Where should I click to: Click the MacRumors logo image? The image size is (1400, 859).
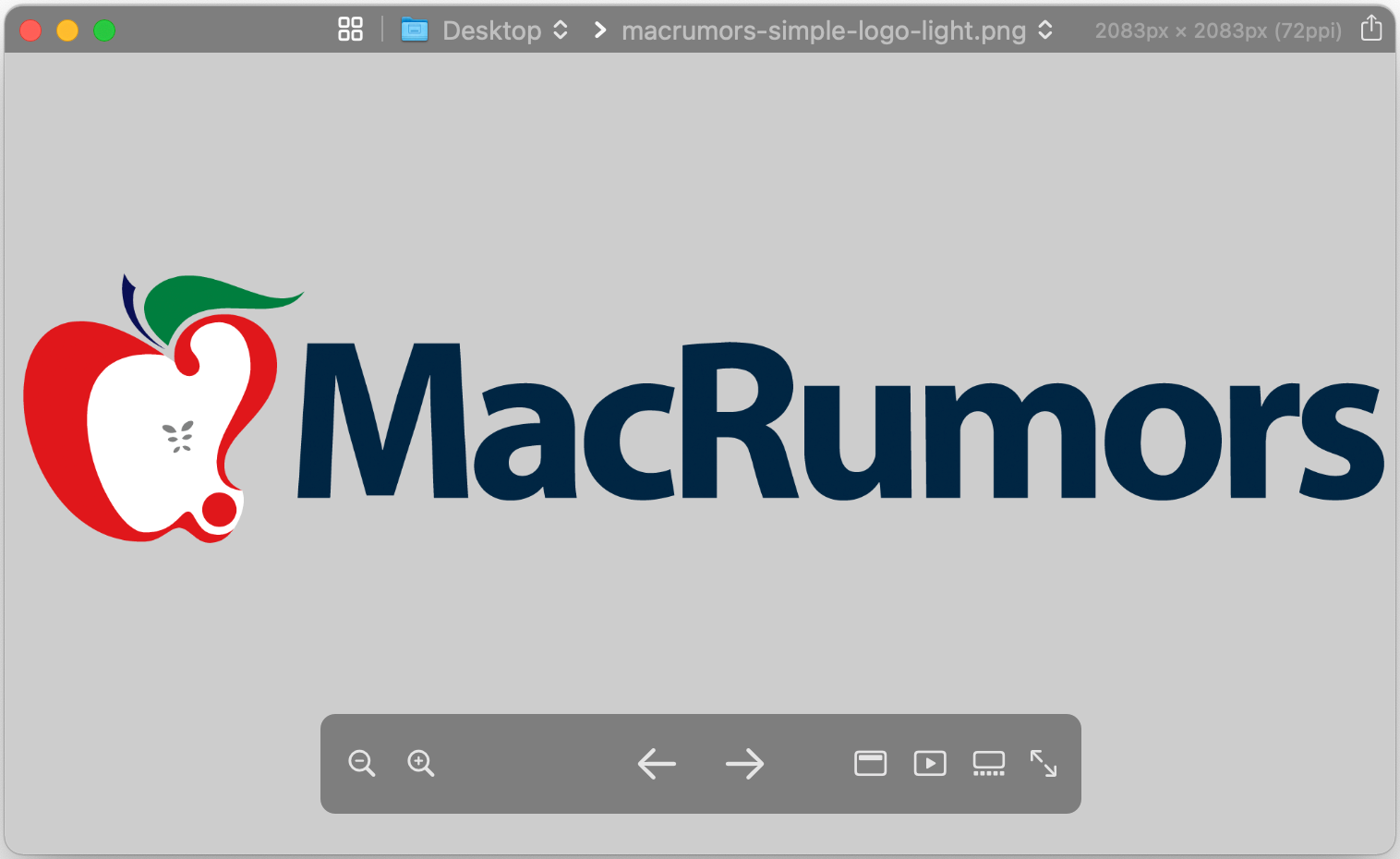(702, 408)
